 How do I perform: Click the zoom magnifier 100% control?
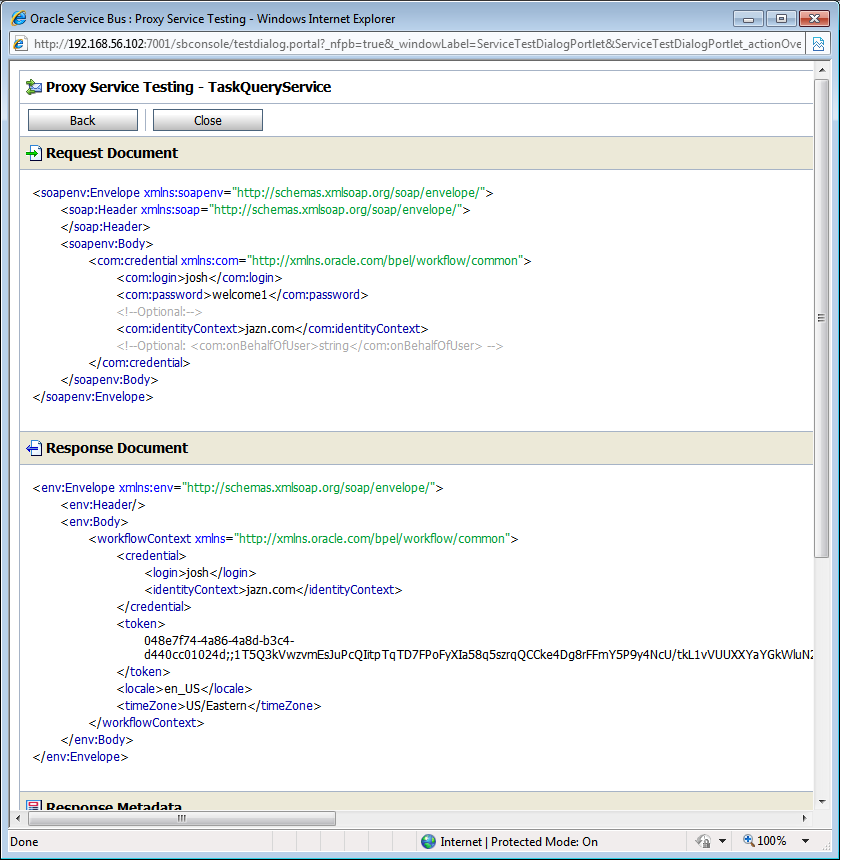[x=764, y=841]
